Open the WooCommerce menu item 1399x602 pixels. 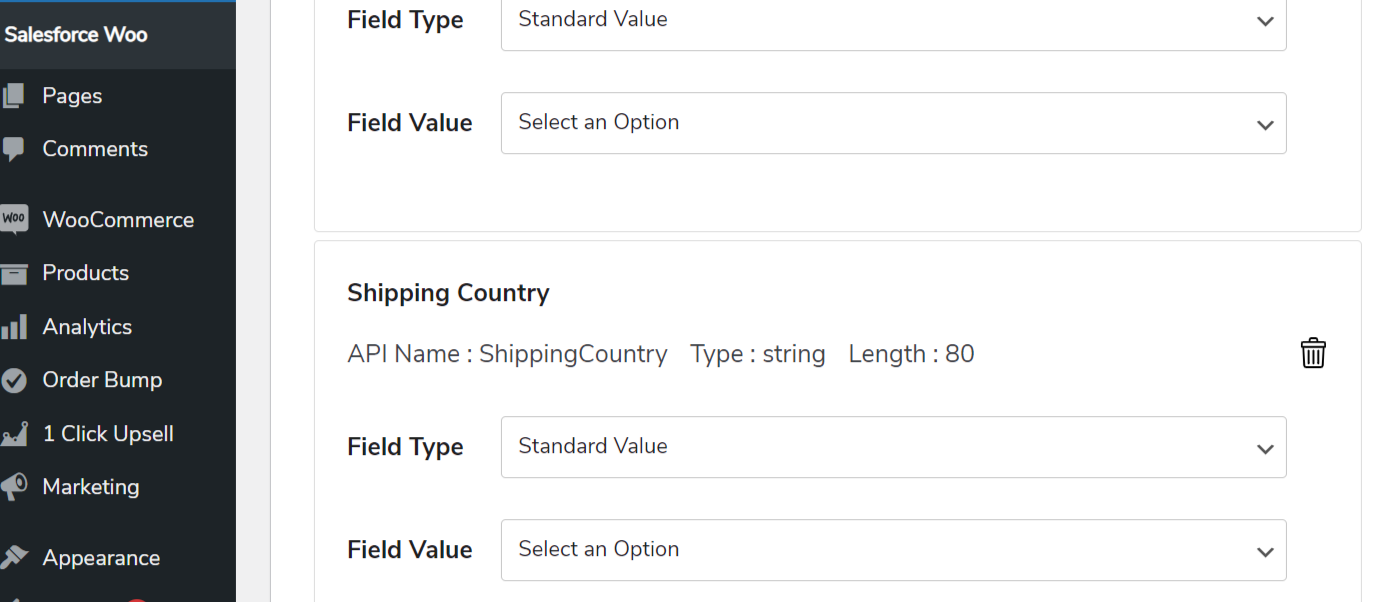tap(118, 220)
